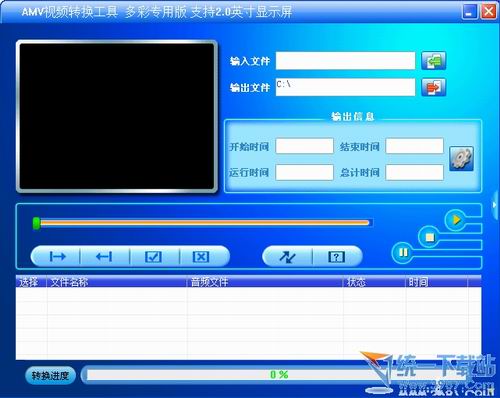Image resolution: width=500 pixels, height=398 pixels.
Task: Click the 时间 column header
Action: coord(437,282)
